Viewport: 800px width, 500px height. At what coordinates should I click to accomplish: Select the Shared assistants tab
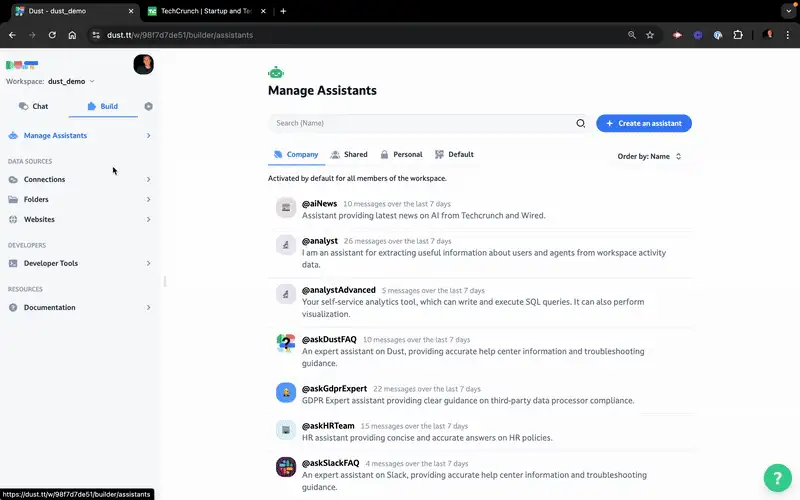(x=349, y=154)
